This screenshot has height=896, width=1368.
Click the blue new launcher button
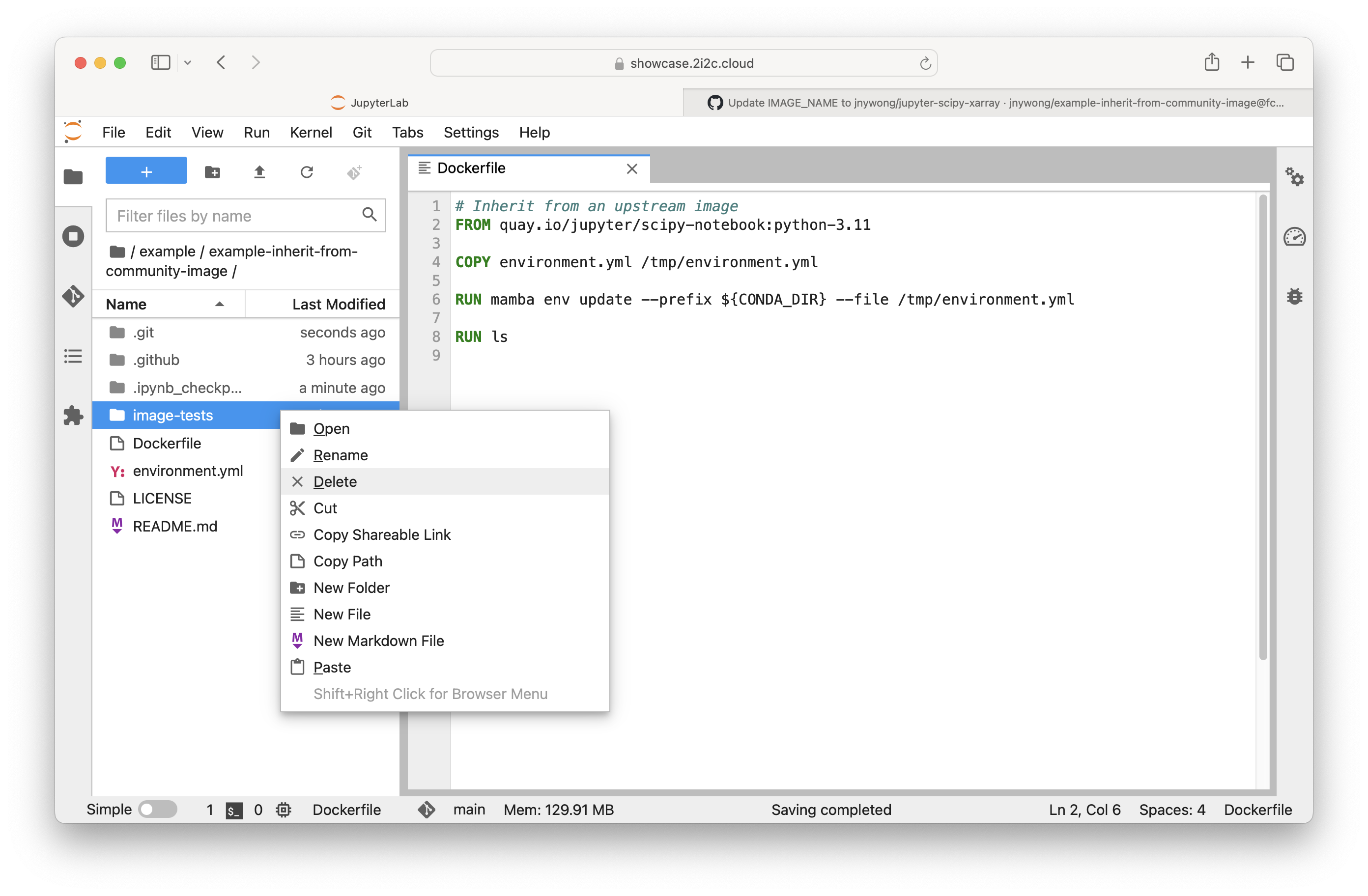coord(146,170)
